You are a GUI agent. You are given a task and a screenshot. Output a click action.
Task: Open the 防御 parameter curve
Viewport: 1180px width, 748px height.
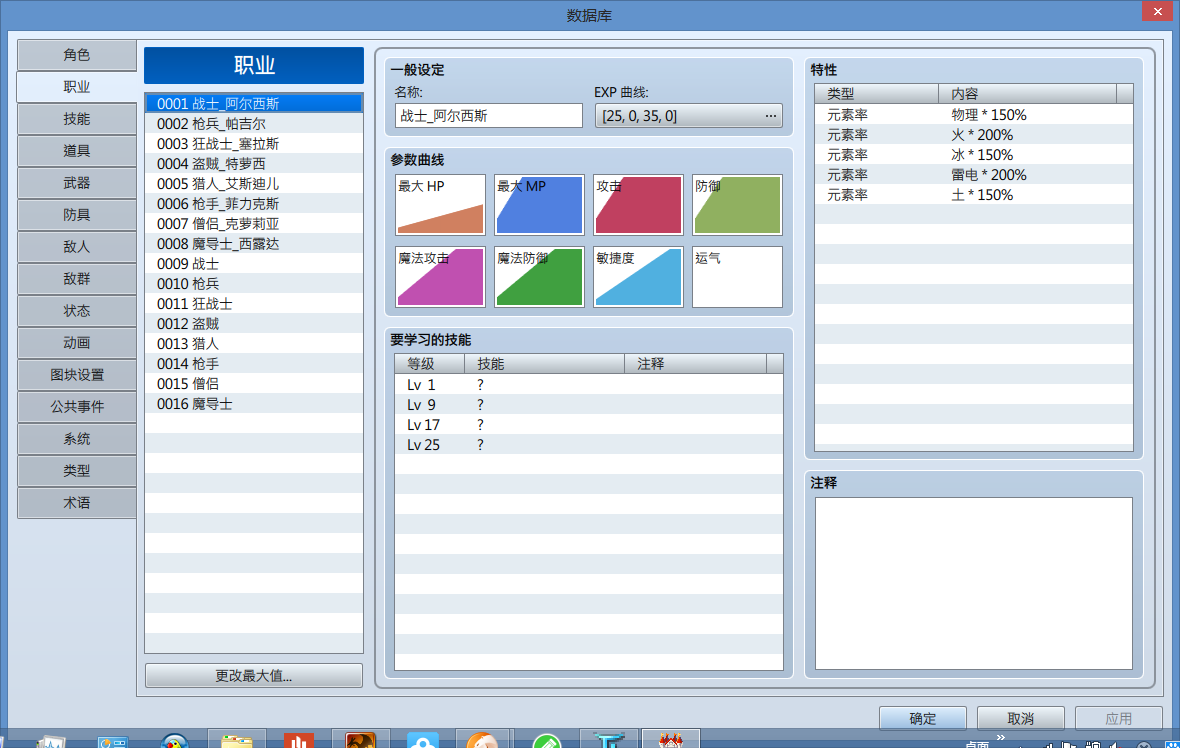point(738,205)
